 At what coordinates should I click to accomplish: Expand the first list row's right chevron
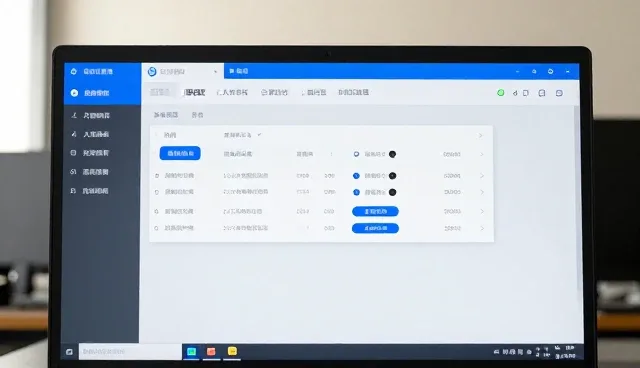coord(482,154)
